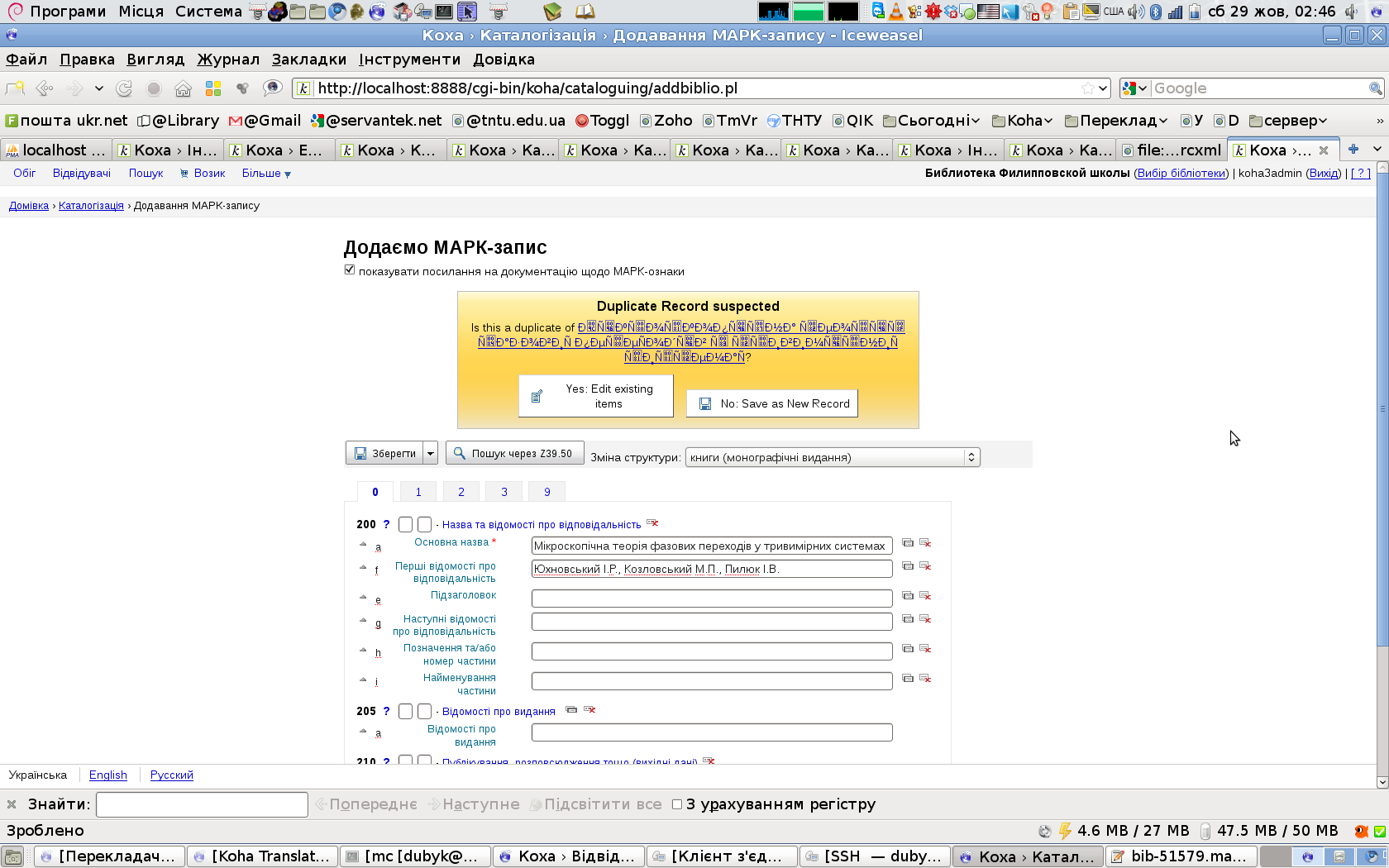Open the Зміна структури framework dropdown
Screen dimensions: 1389x868
pos(832,457)
